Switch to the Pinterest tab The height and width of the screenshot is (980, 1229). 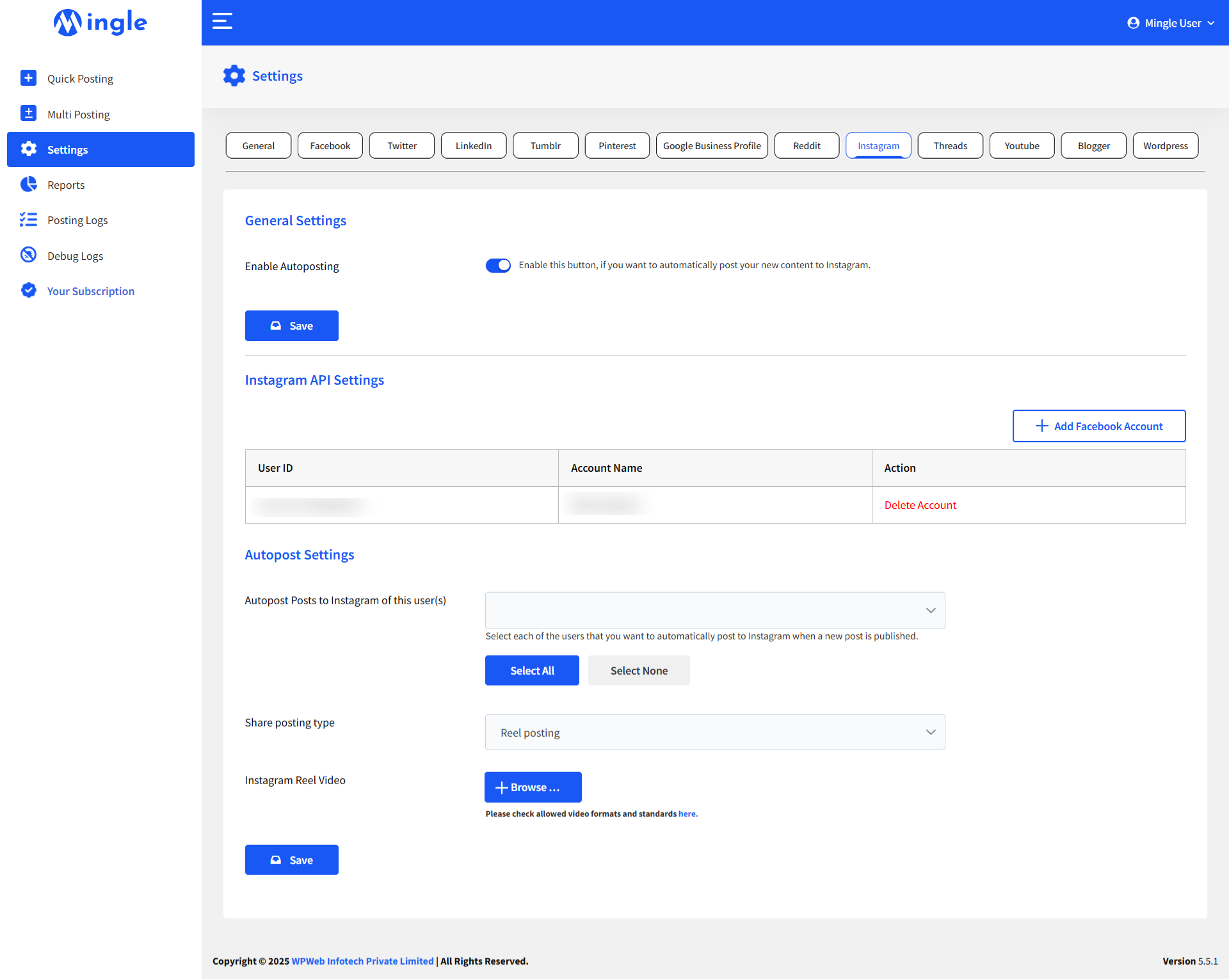tap(617, 145)
